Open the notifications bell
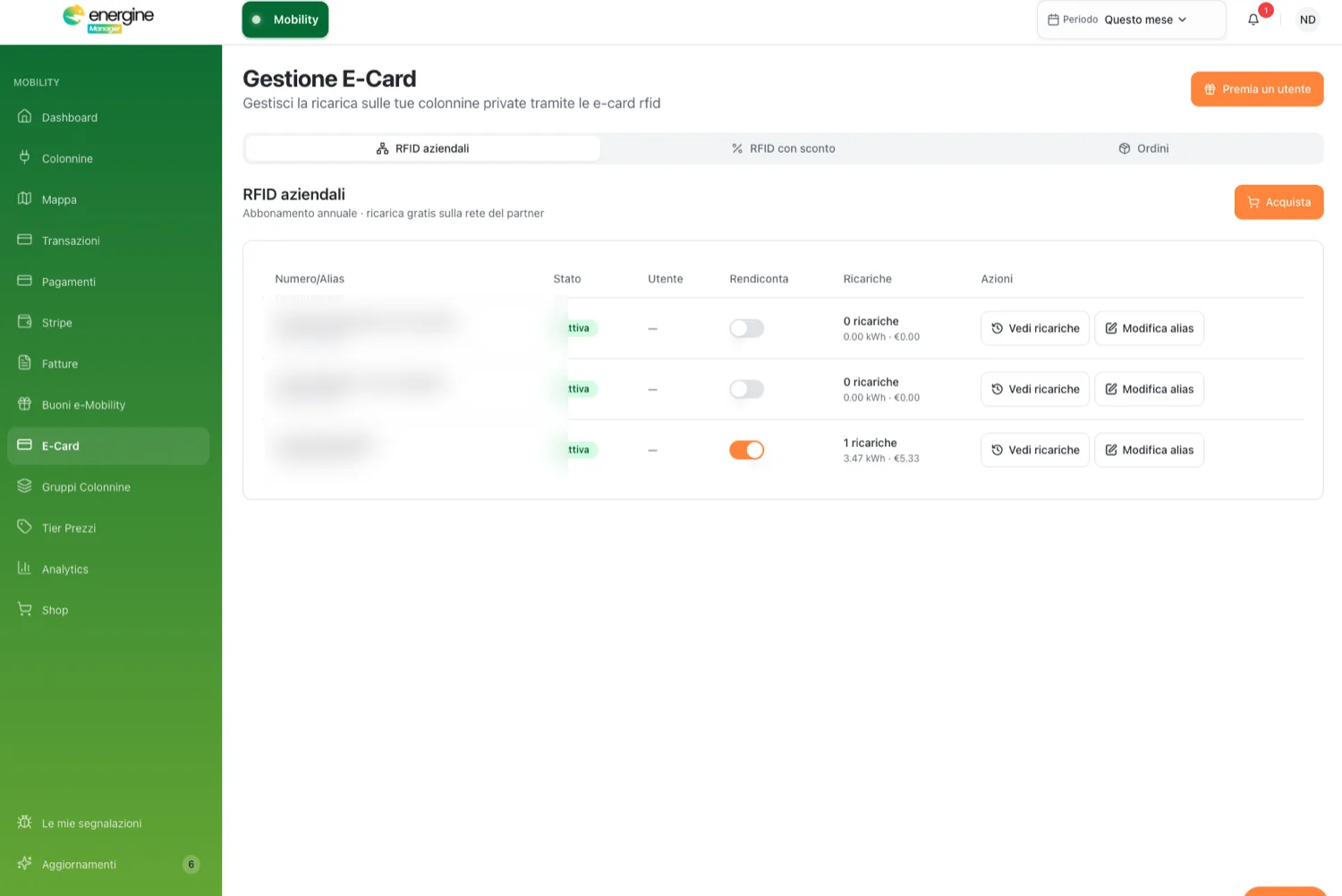 click(1253, 20)
